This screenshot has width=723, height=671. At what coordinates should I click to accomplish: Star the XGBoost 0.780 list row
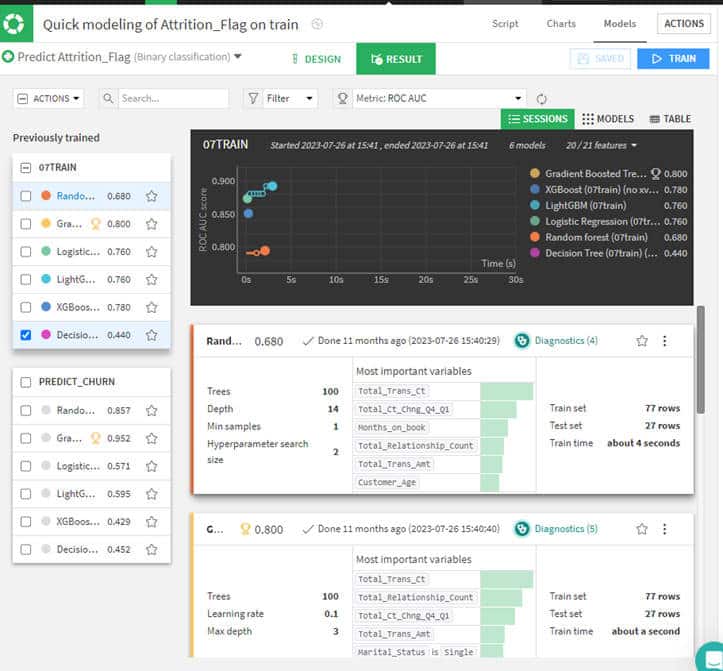[152, 307]
